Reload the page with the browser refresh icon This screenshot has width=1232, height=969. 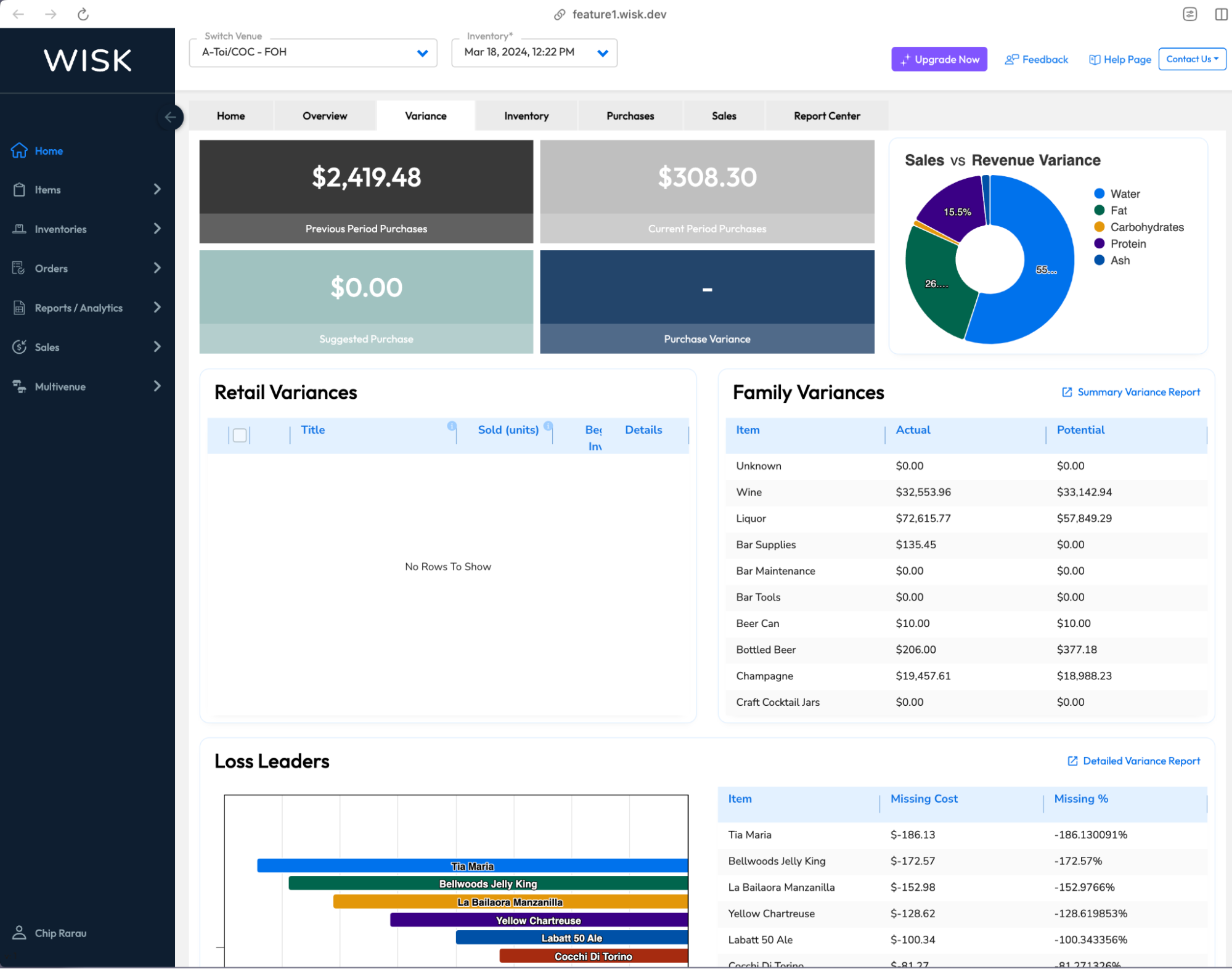[82, 14]
